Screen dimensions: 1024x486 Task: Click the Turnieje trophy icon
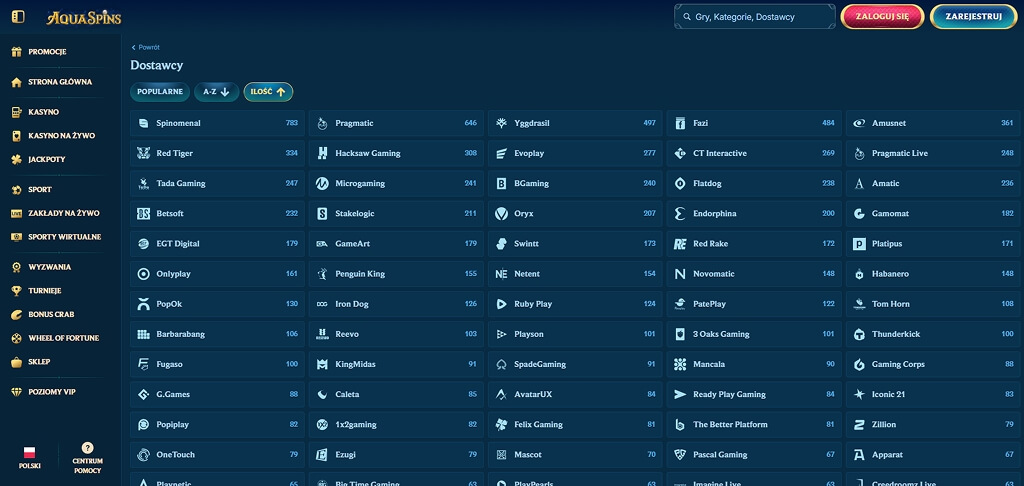point(16,291)
